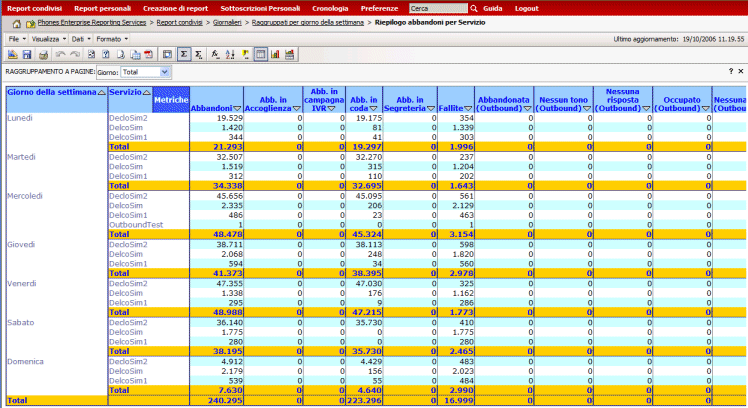The height and width of the screenshot is (408, 748).
Task: Go to Report condivisi tab
Action: 34,8
